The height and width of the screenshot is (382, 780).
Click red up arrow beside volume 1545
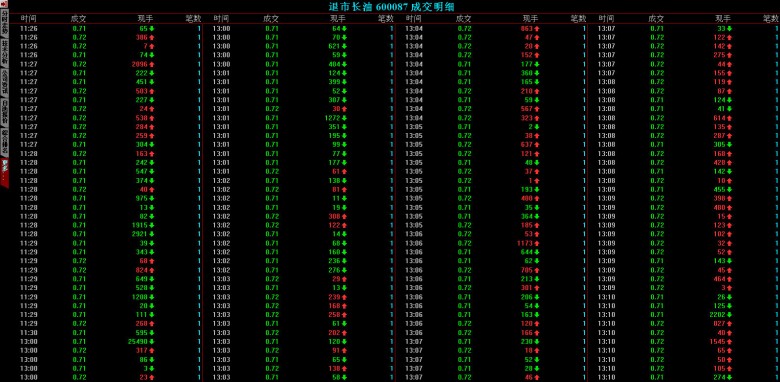[x=730, y=342]
